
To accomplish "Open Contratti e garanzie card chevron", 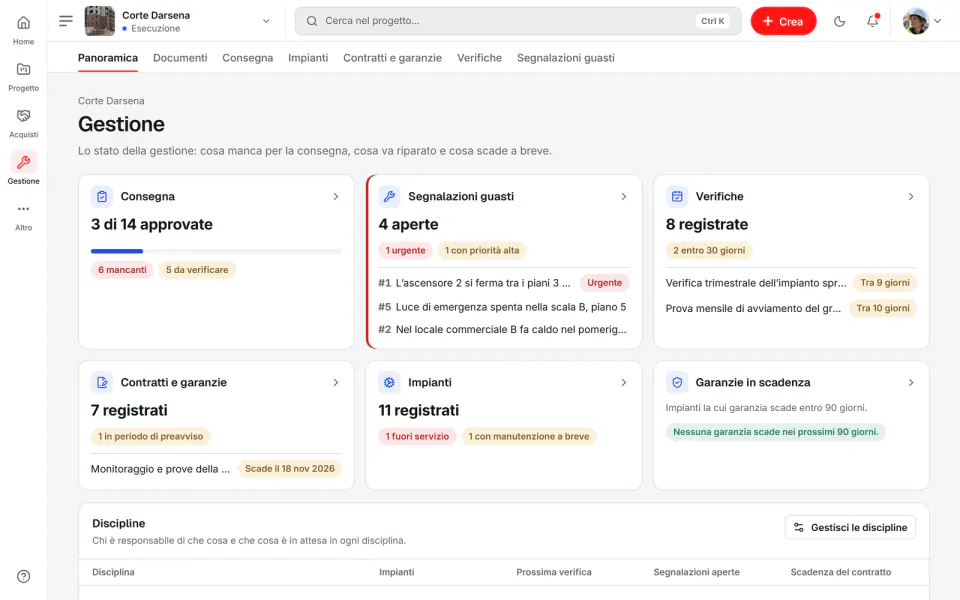I will click(x=336, y=383).
